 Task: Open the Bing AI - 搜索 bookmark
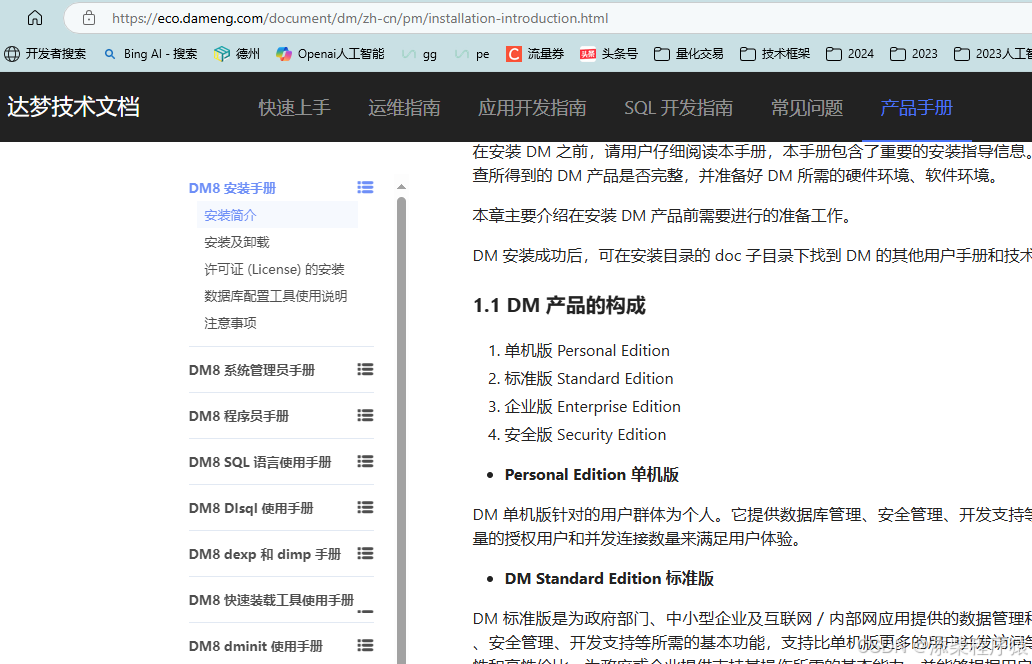[151, 54]
